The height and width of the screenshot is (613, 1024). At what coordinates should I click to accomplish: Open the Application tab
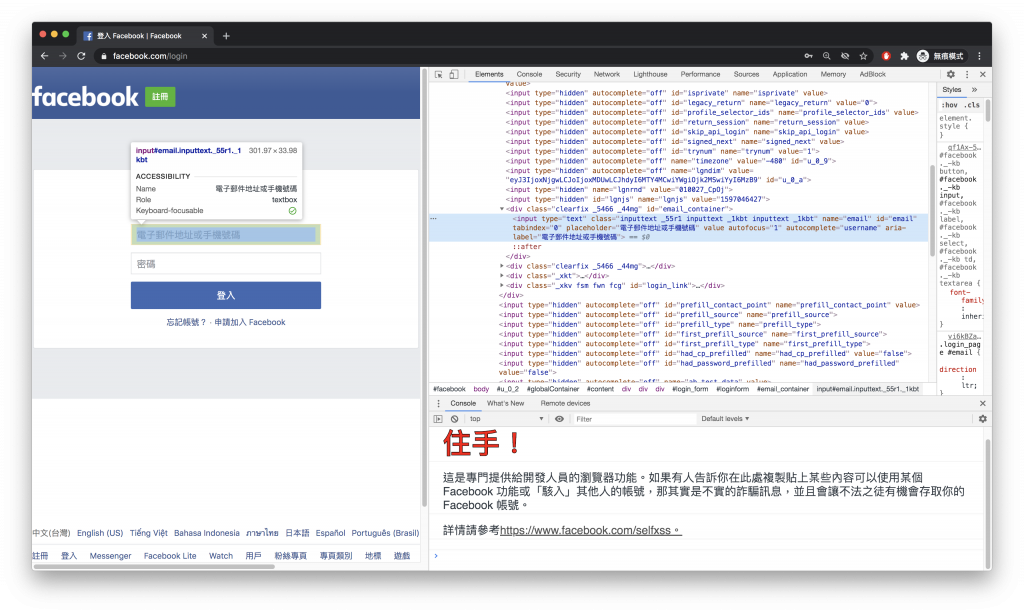click(790, 74)
